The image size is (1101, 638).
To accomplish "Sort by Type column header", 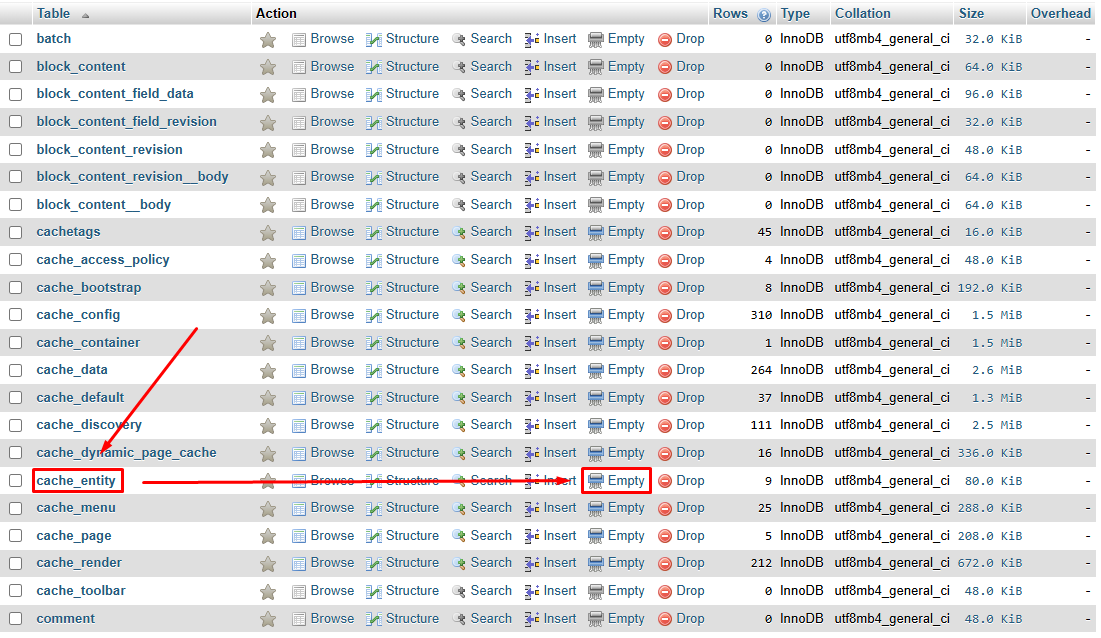I will [795, 13].
